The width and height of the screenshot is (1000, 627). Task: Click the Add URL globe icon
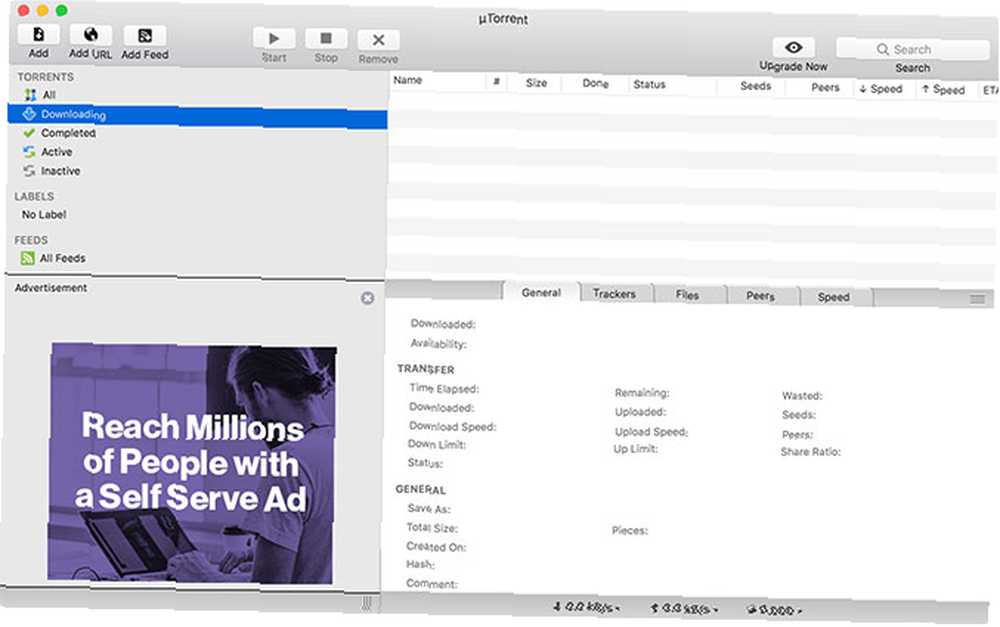click(91, 34)
